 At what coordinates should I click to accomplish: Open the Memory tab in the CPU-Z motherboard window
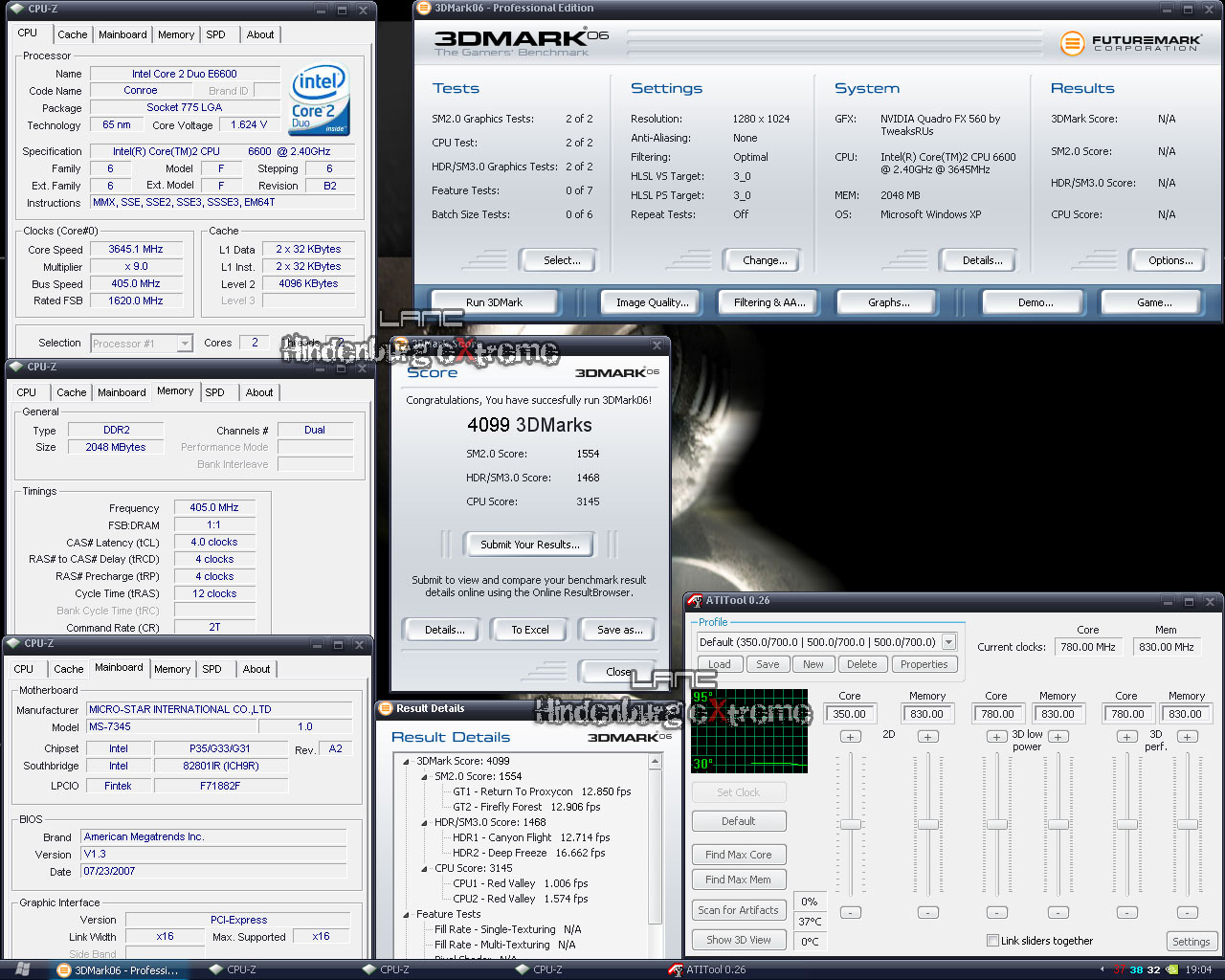172,669
